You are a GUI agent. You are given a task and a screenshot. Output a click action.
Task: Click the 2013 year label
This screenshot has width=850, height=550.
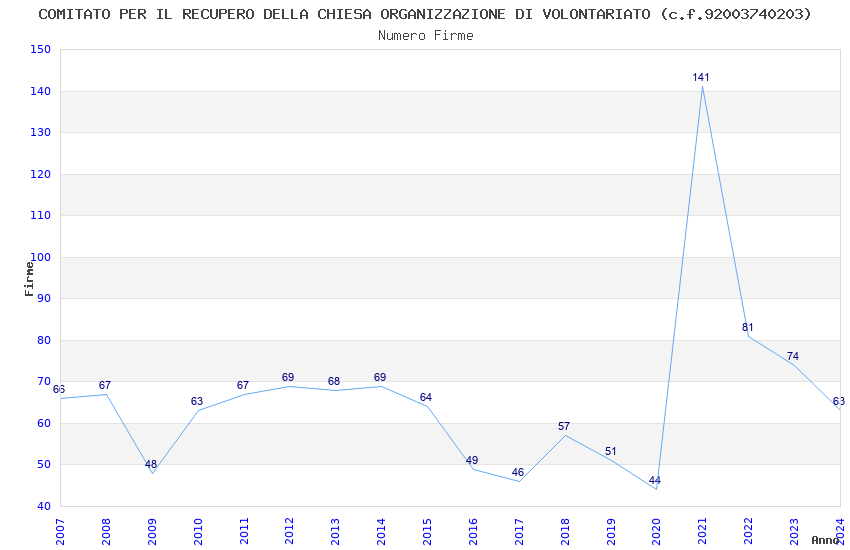click(335, 532)
